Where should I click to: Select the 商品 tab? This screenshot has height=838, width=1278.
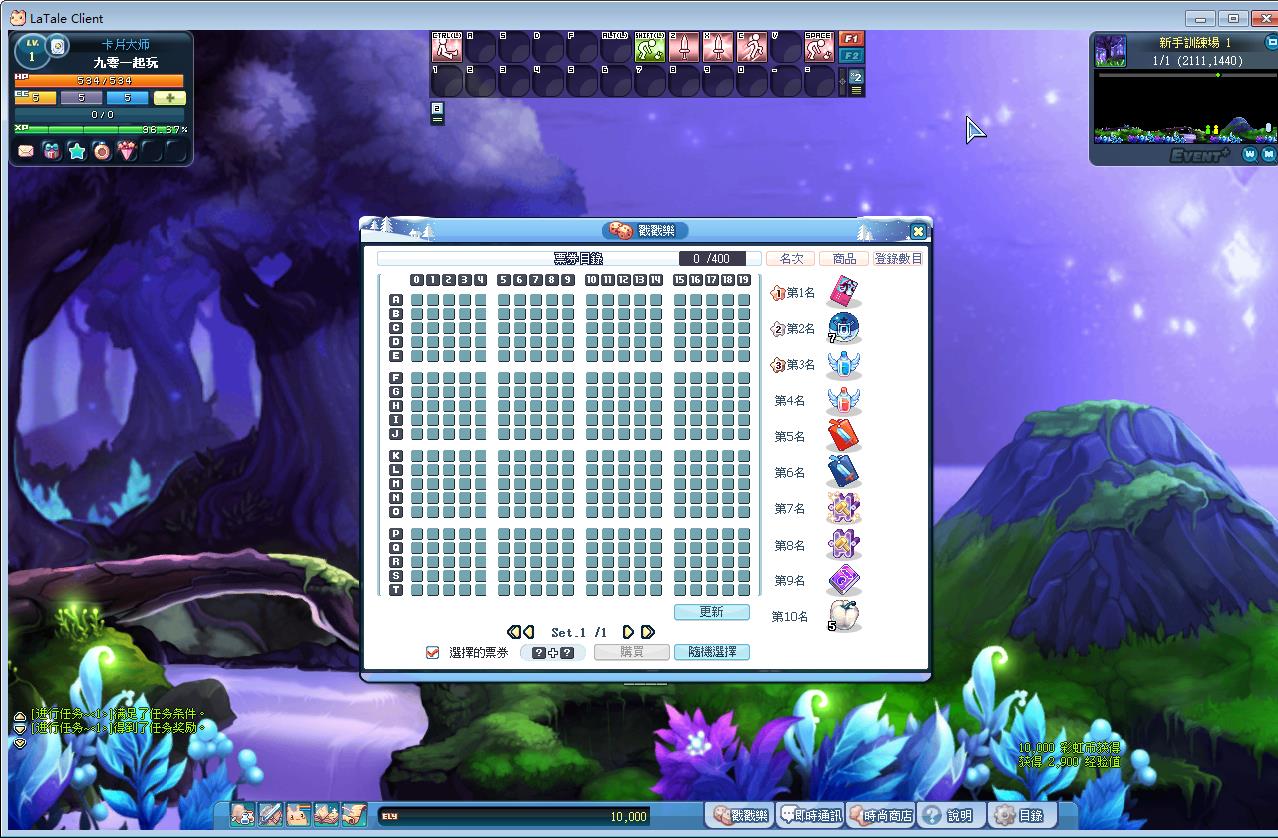pyautogui.click(x=843, y=258)
